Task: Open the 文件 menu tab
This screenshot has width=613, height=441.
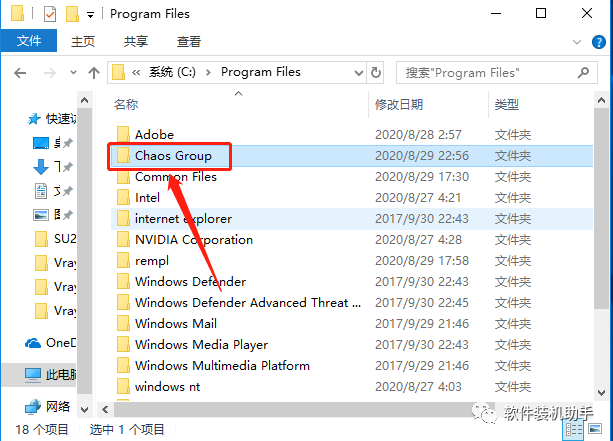Action: [29, 40]
